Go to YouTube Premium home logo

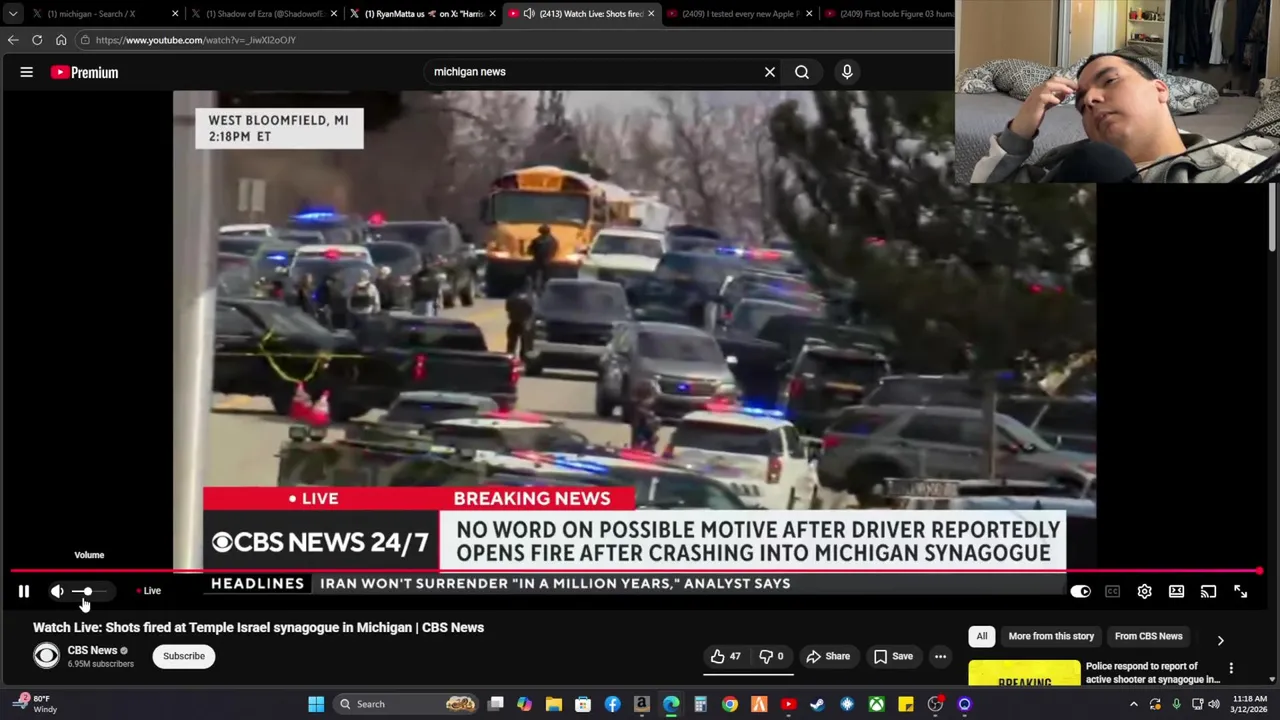coord(85,72)
